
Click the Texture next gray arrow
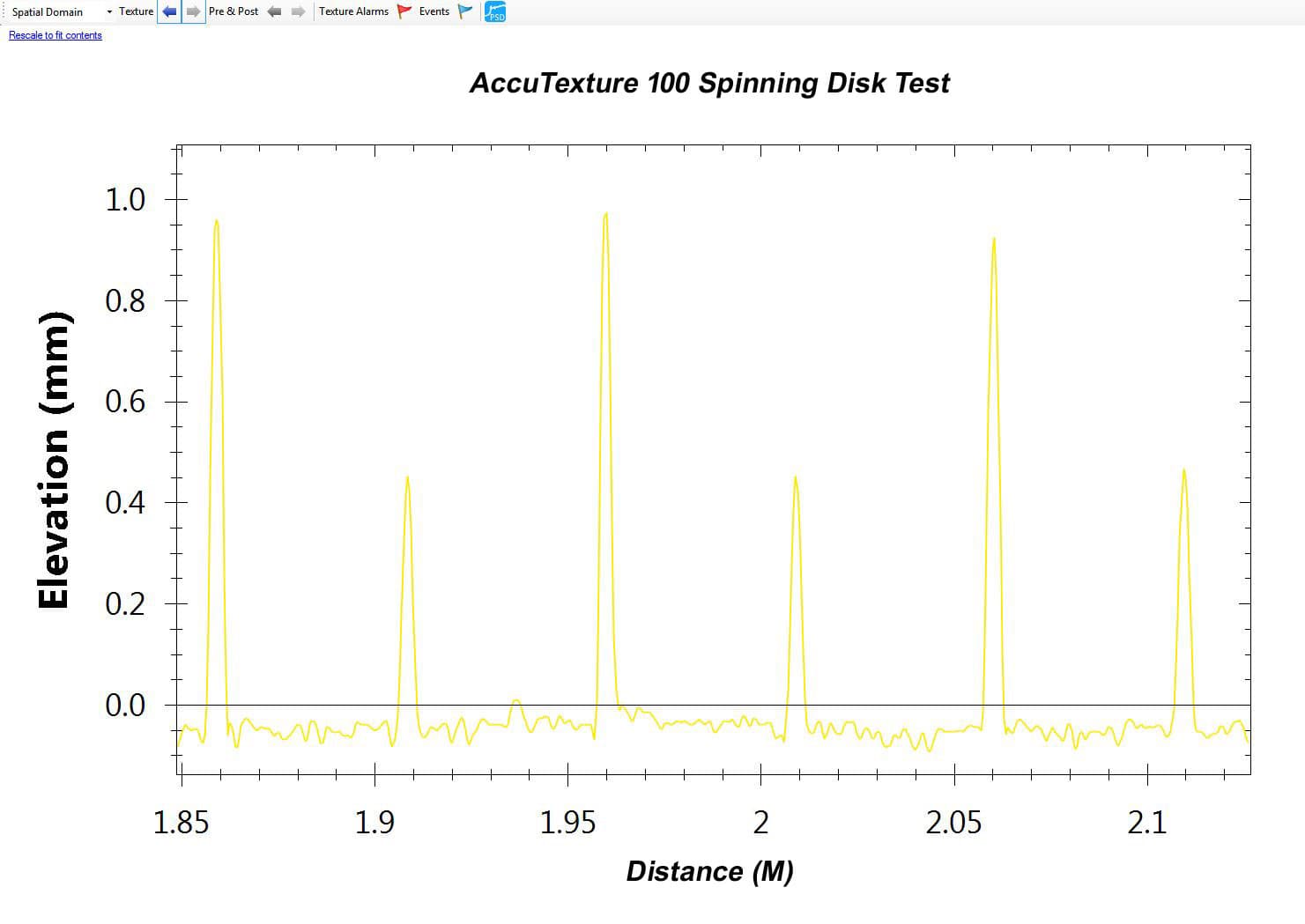pyautogui.click(x=192, y=11)
